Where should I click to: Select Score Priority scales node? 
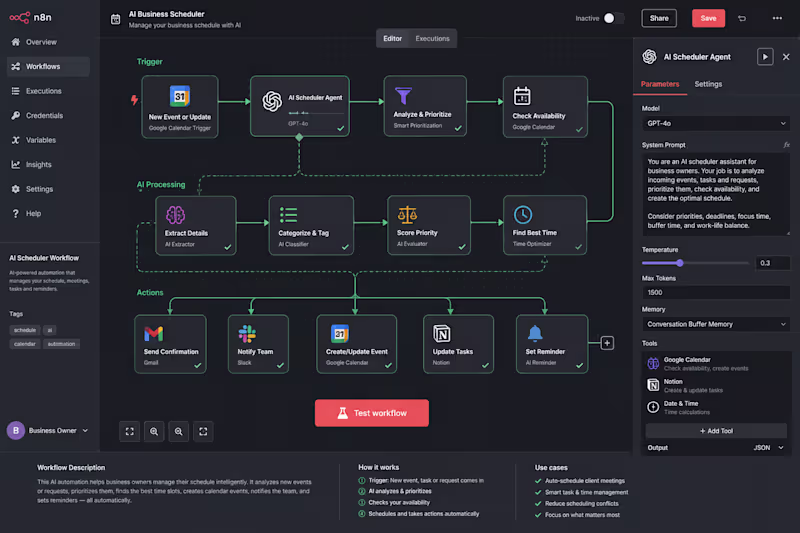[x=429, y=225]
